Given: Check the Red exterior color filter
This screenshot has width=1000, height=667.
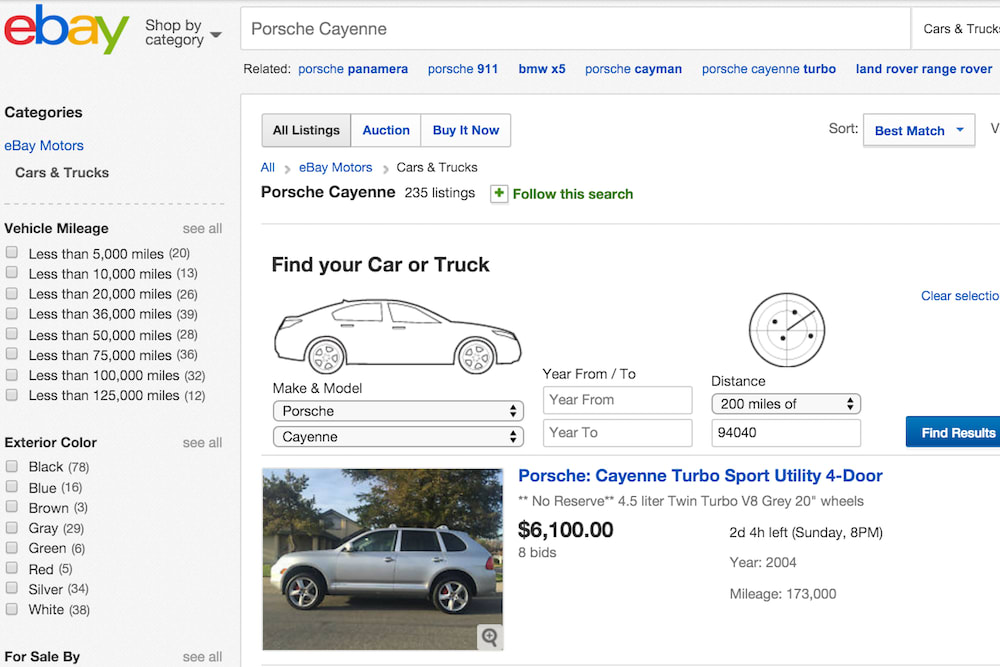Looking at the screenshot, I should pos(11,568).
